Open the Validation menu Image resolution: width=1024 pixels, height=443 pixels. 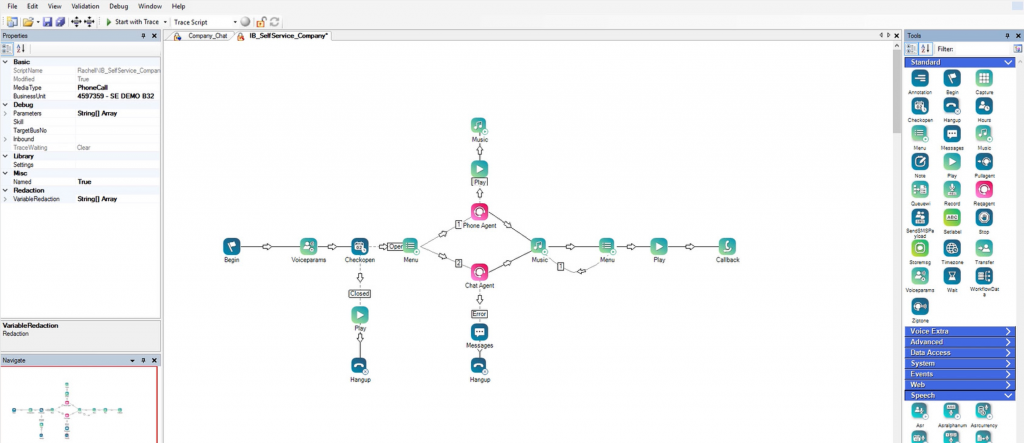coord(85,6)
